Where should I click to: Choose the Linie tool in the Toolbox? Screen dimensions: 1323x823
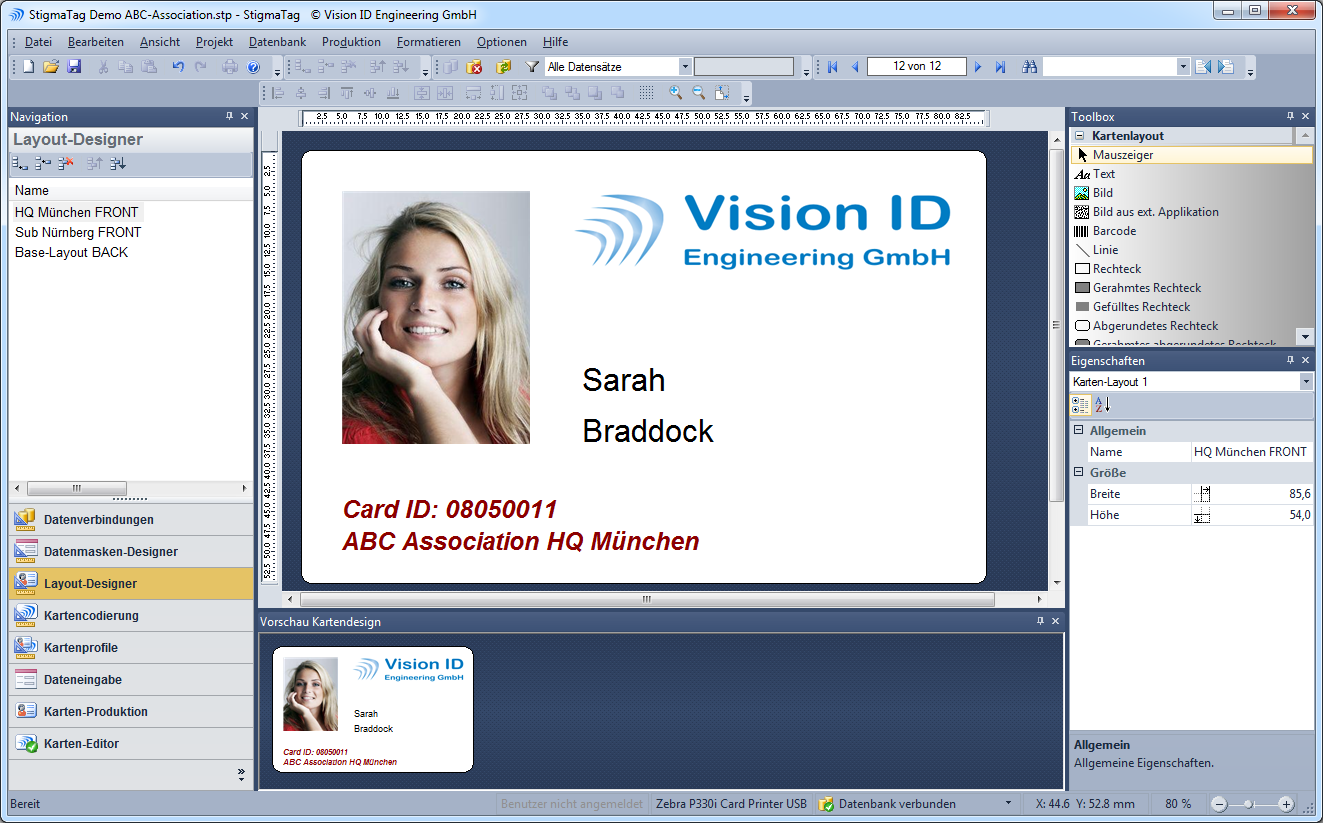point(1192,250)
